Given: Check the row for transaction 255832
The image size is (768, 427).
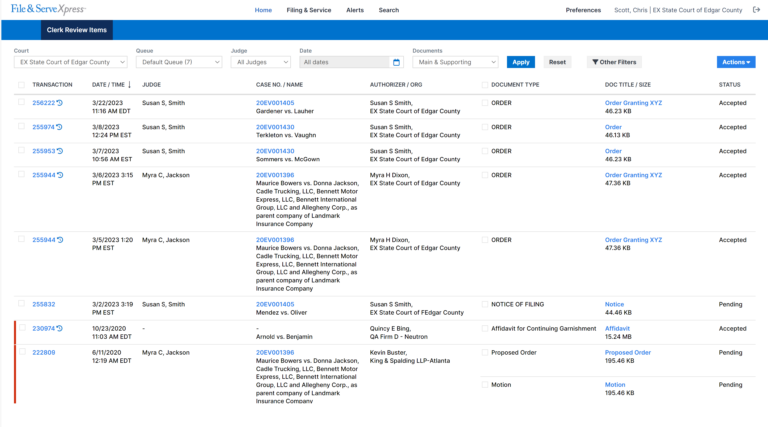Looking at the screenshot, I should click(22, 304).
